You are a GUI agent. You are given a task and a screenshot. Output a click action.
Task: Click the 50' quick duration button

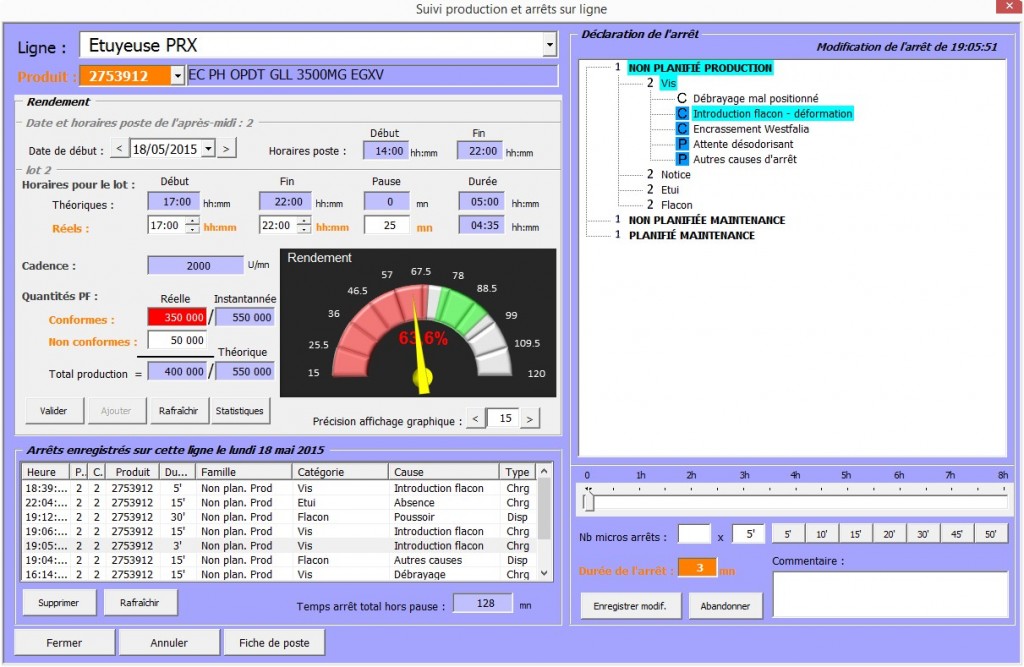pos(991,534)
